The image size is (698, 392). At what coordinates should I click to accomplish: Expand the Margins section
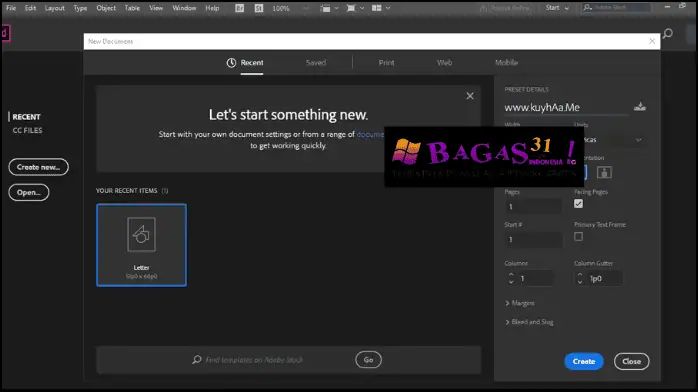tap(520, 303)
